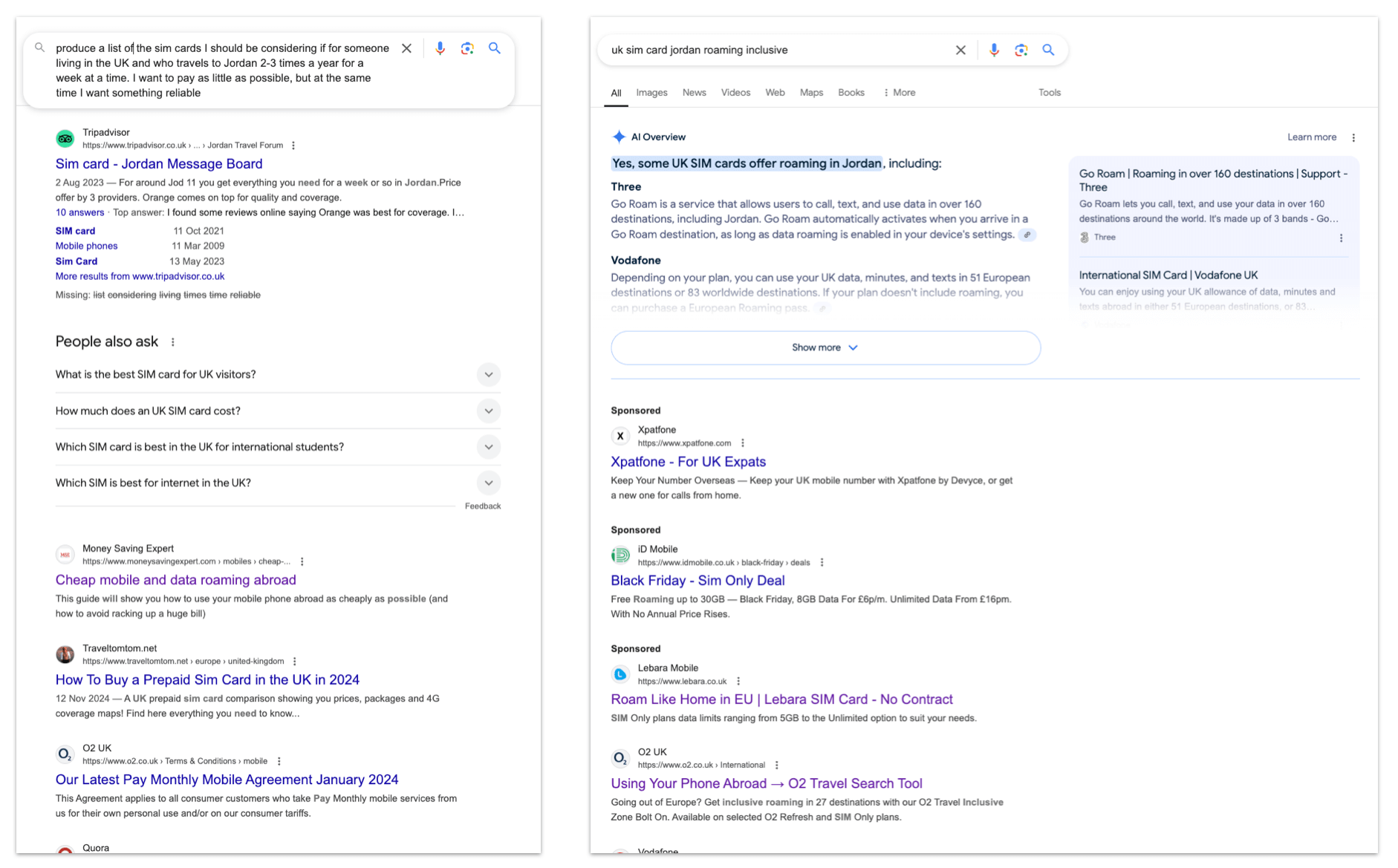Click blue search magnifier in left window
This screenshot has height=868, width=1398.
(x=495, y=48)
